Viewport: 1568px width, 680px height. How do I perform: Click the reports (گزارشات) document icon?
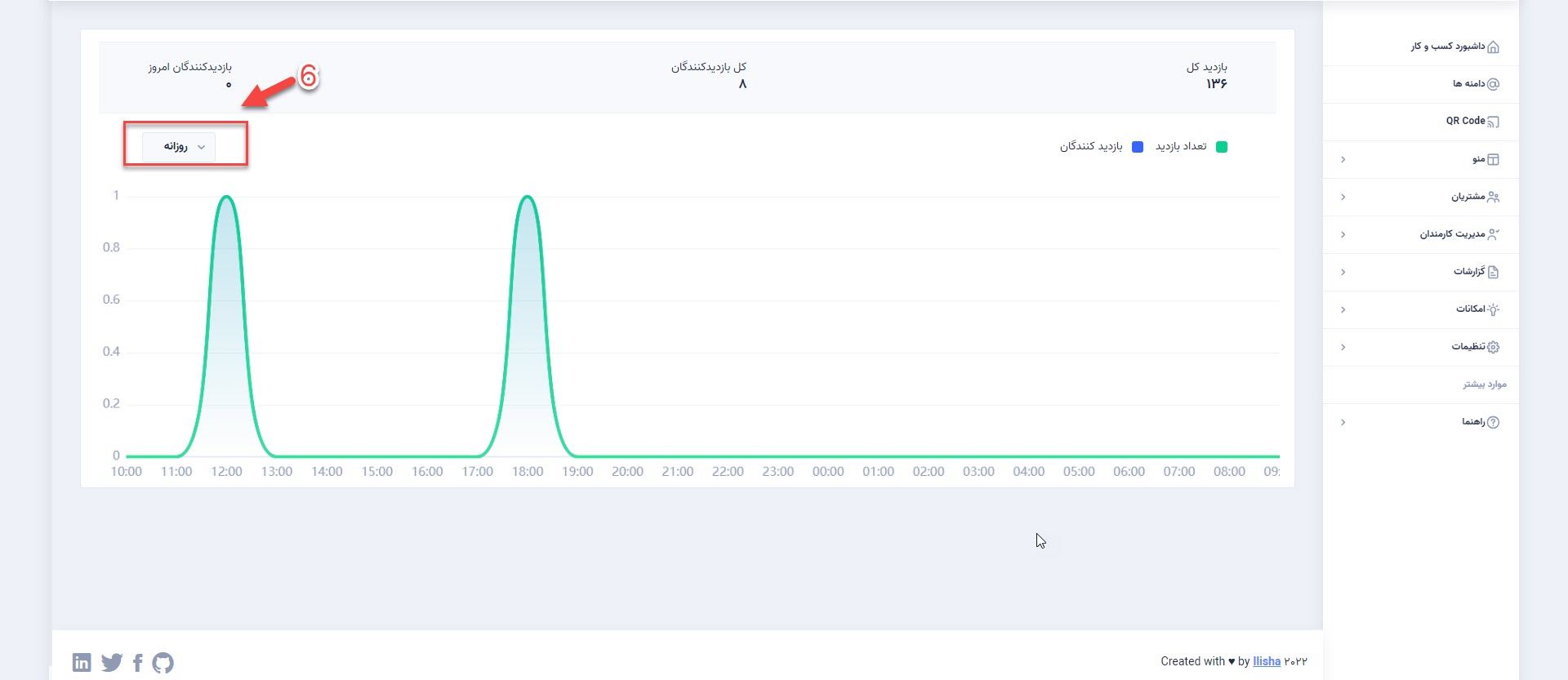(x=1493, y=272)
